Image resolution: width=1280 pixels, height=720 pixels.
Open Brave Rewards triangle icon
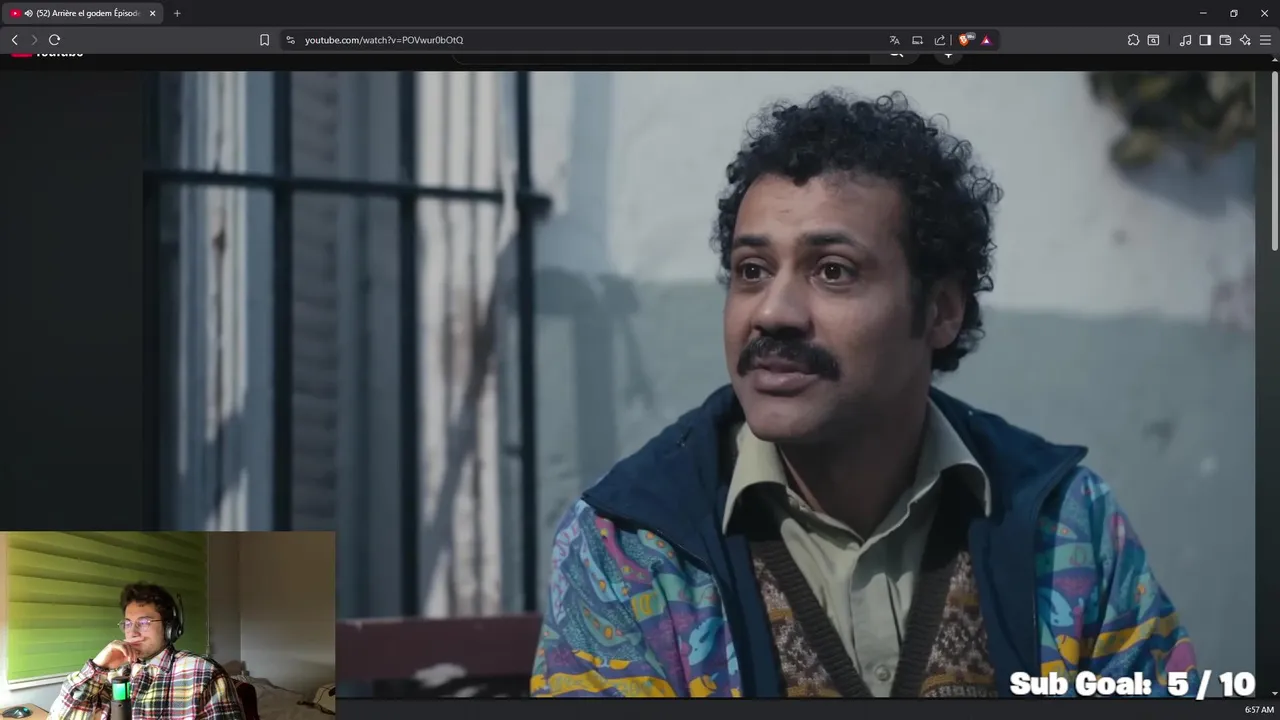point(986,40)
